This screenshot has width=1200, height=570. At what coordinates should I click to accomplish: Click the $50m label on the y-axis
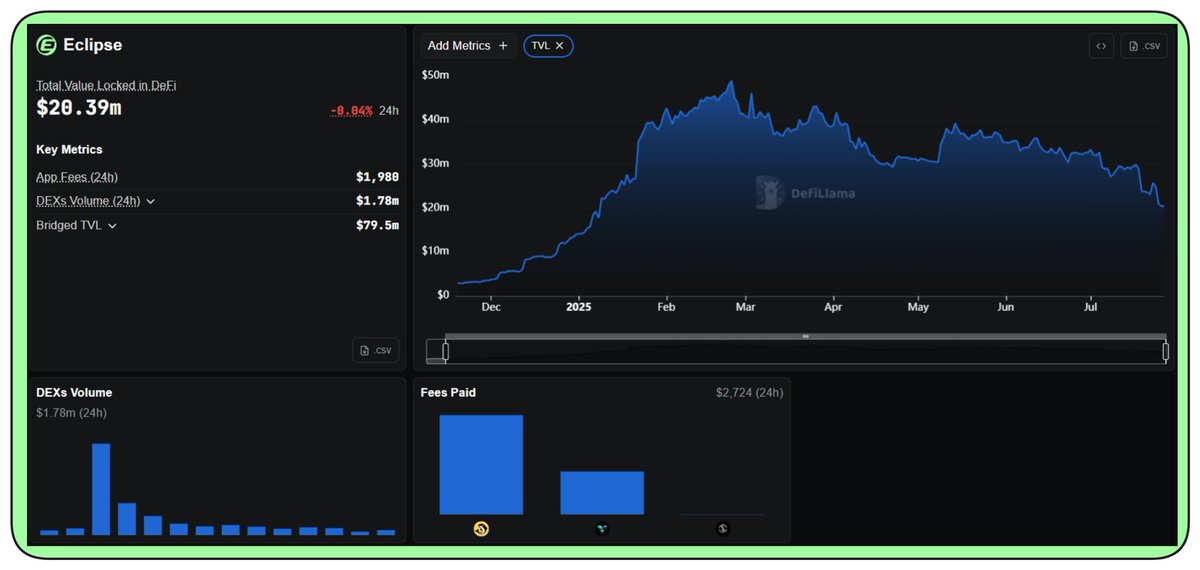[435, 75]
